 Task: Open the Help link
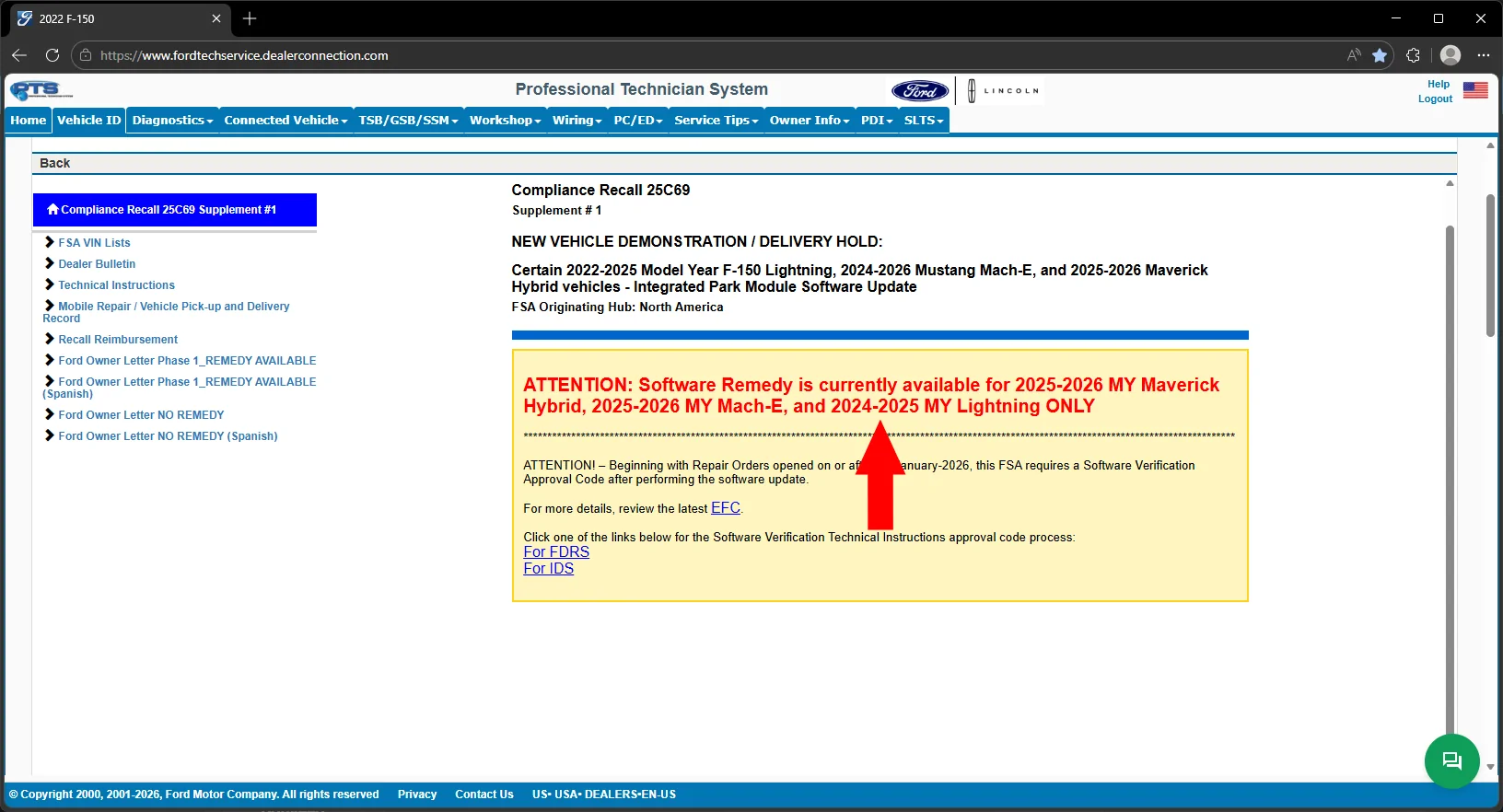coord(1439,84)
